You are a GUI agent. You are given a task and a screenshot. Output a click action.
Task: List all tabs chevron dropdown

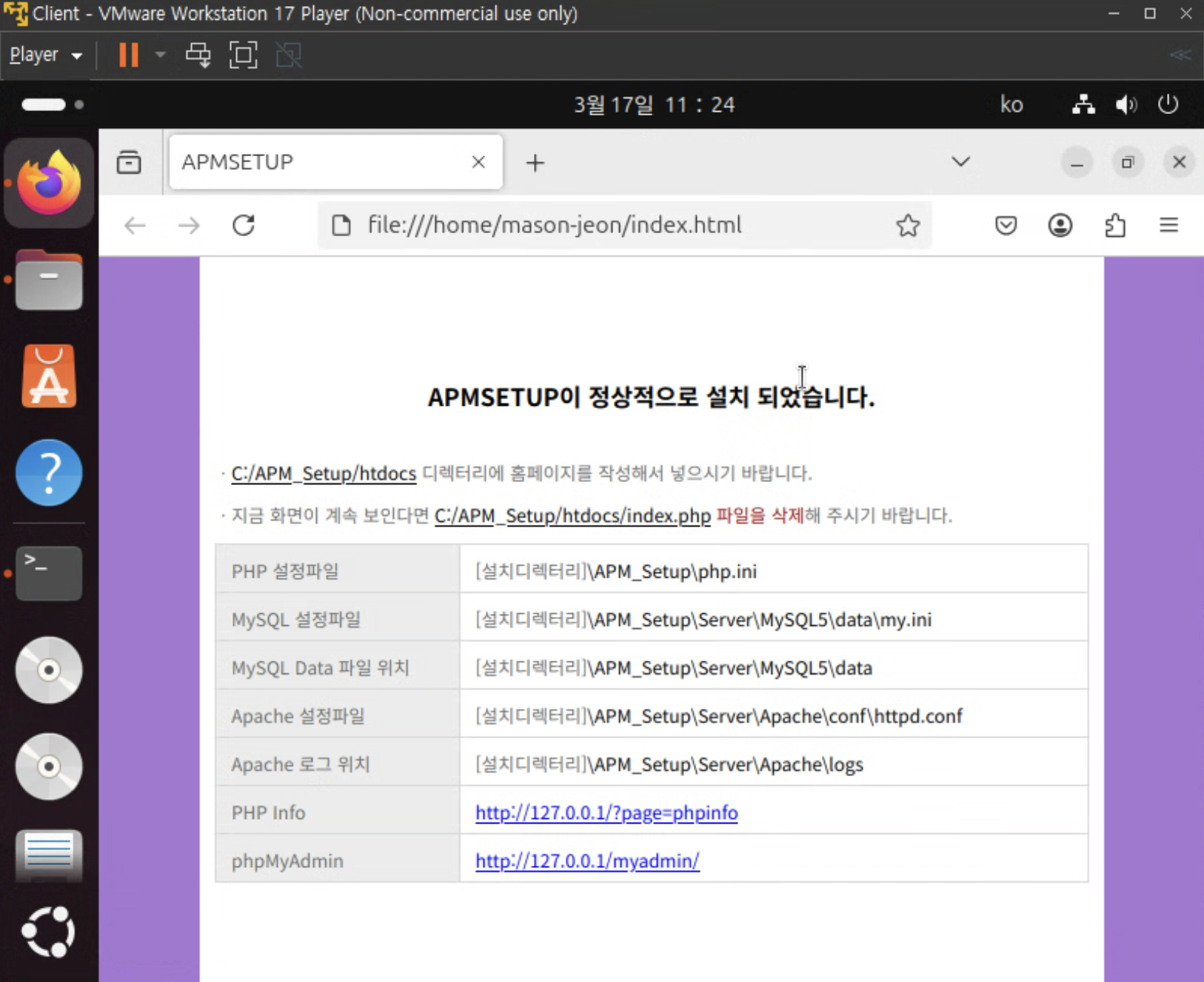pos(960,162)
